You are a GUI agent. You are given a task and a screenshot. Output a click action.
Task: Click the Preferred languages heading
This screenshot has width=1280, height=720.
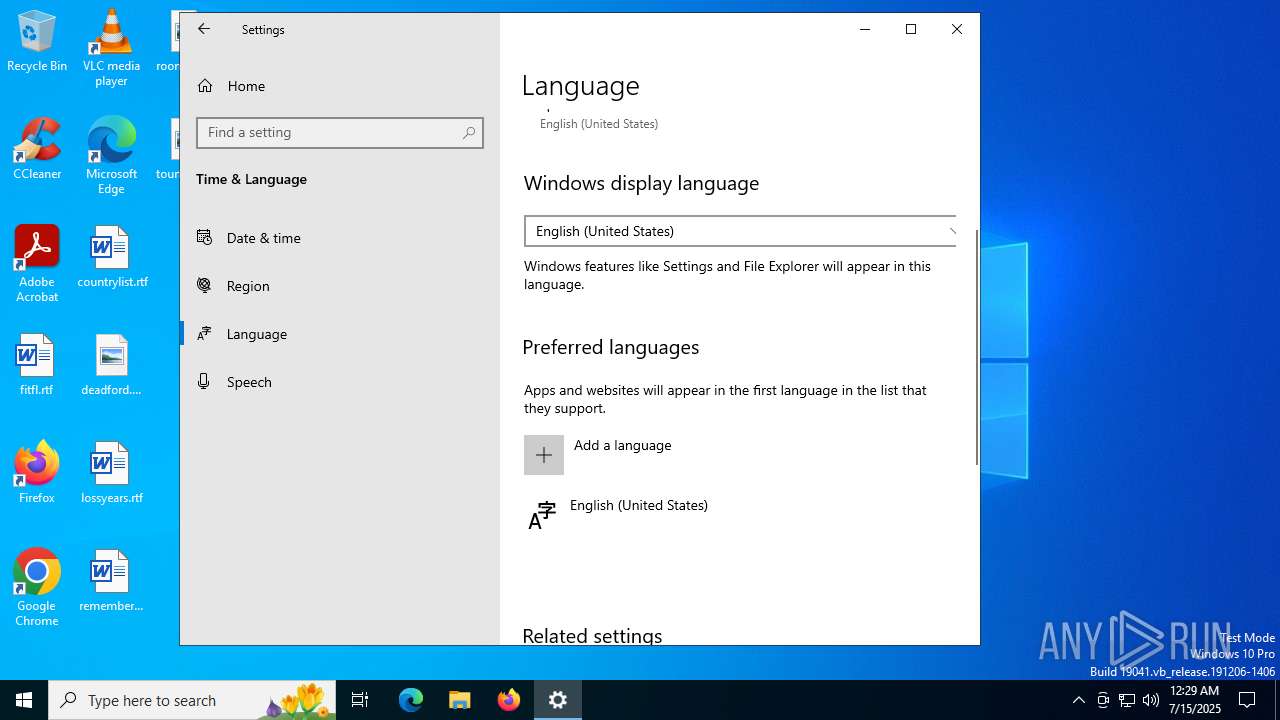point(611,347)
